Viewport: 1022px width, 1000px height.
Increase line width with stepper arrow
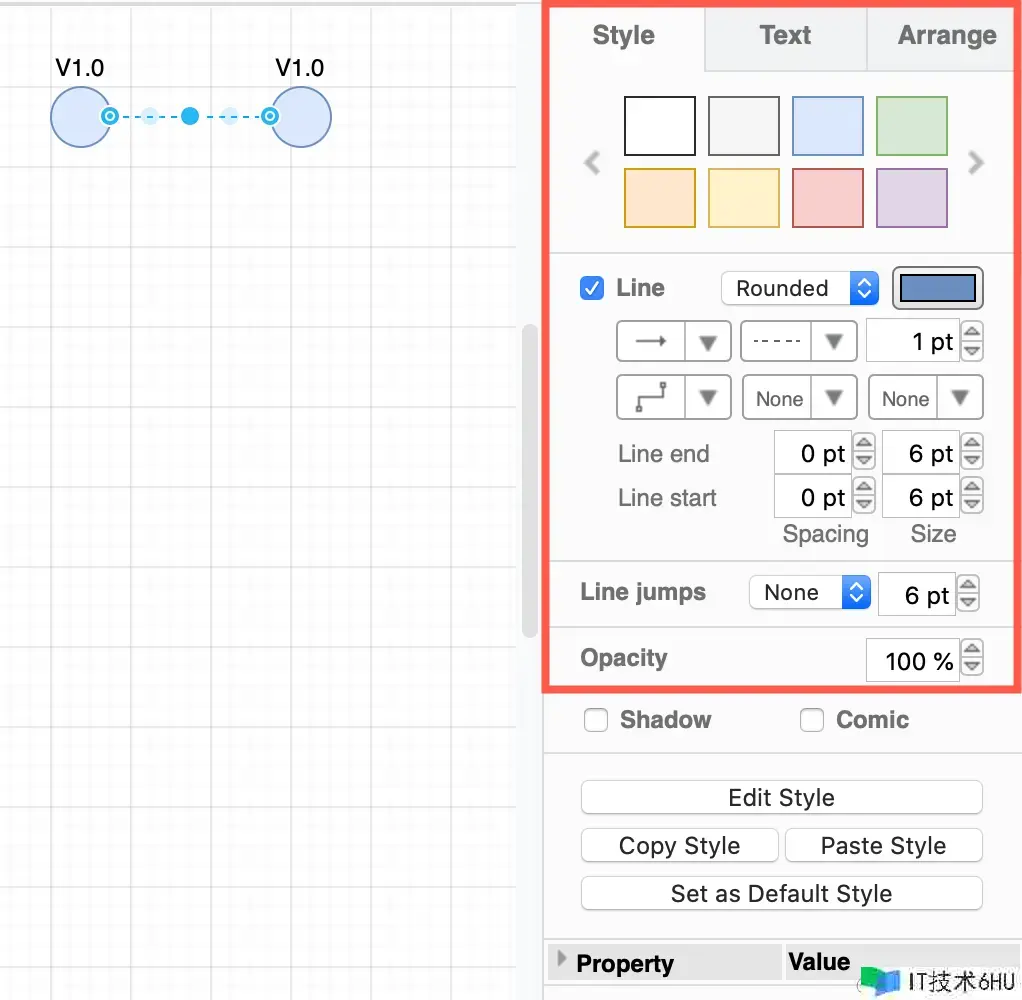[972, 332]
